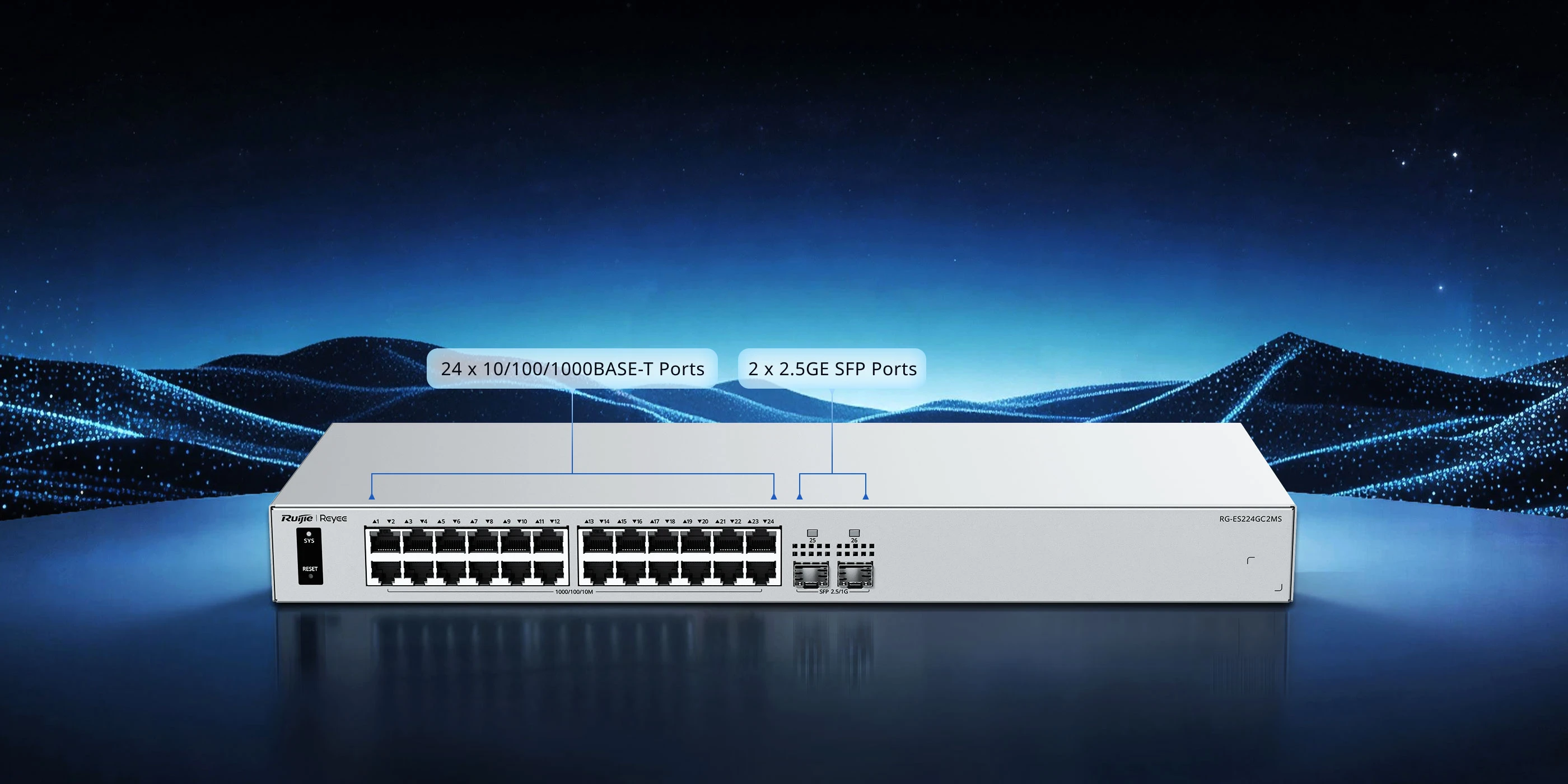Click the "2 x 2.5GE SFP Ports" callout label
The width and height of the screenshot is (1568, 784).
832,368
